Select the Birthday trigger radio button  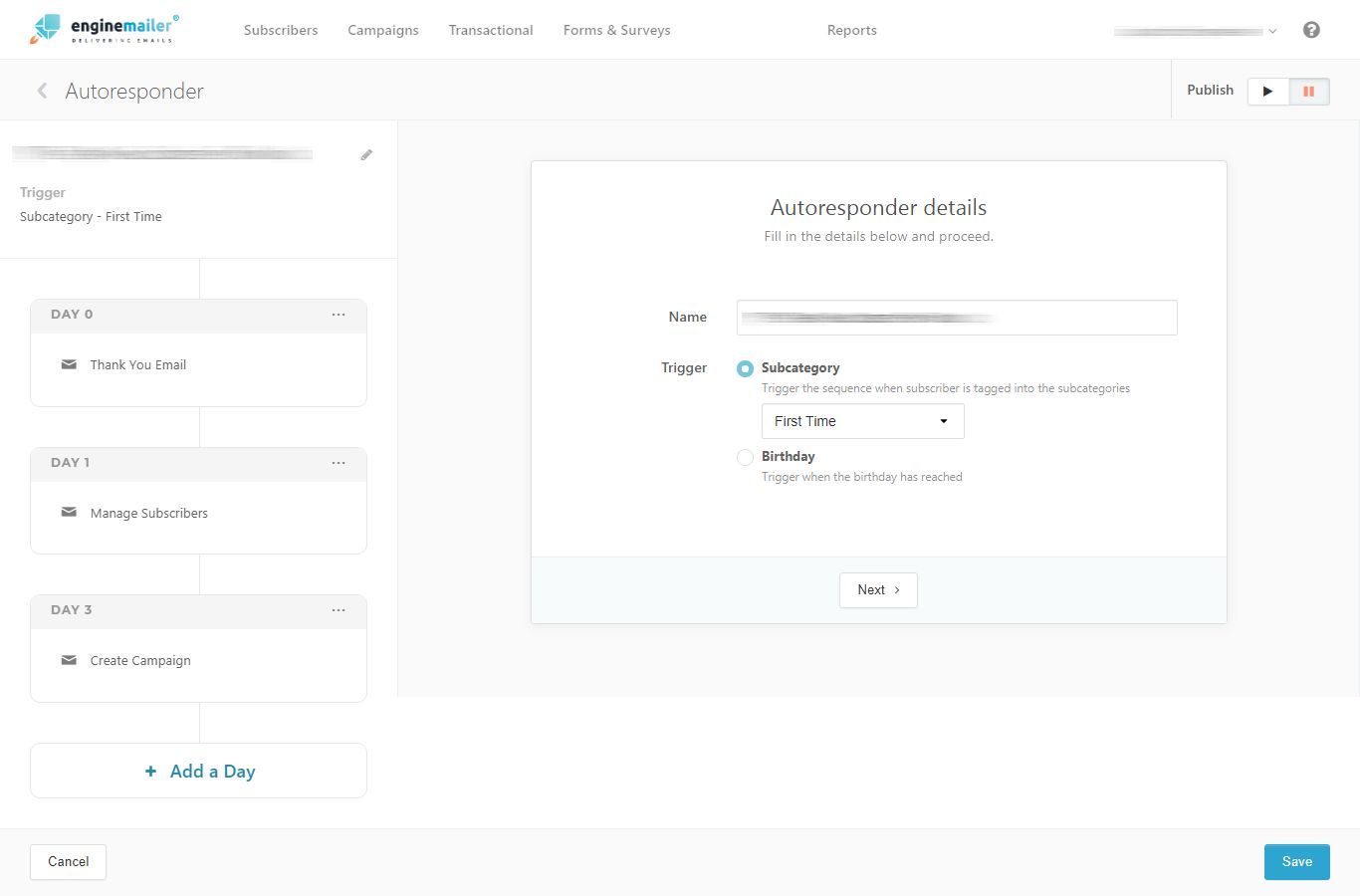pos(745,457)
